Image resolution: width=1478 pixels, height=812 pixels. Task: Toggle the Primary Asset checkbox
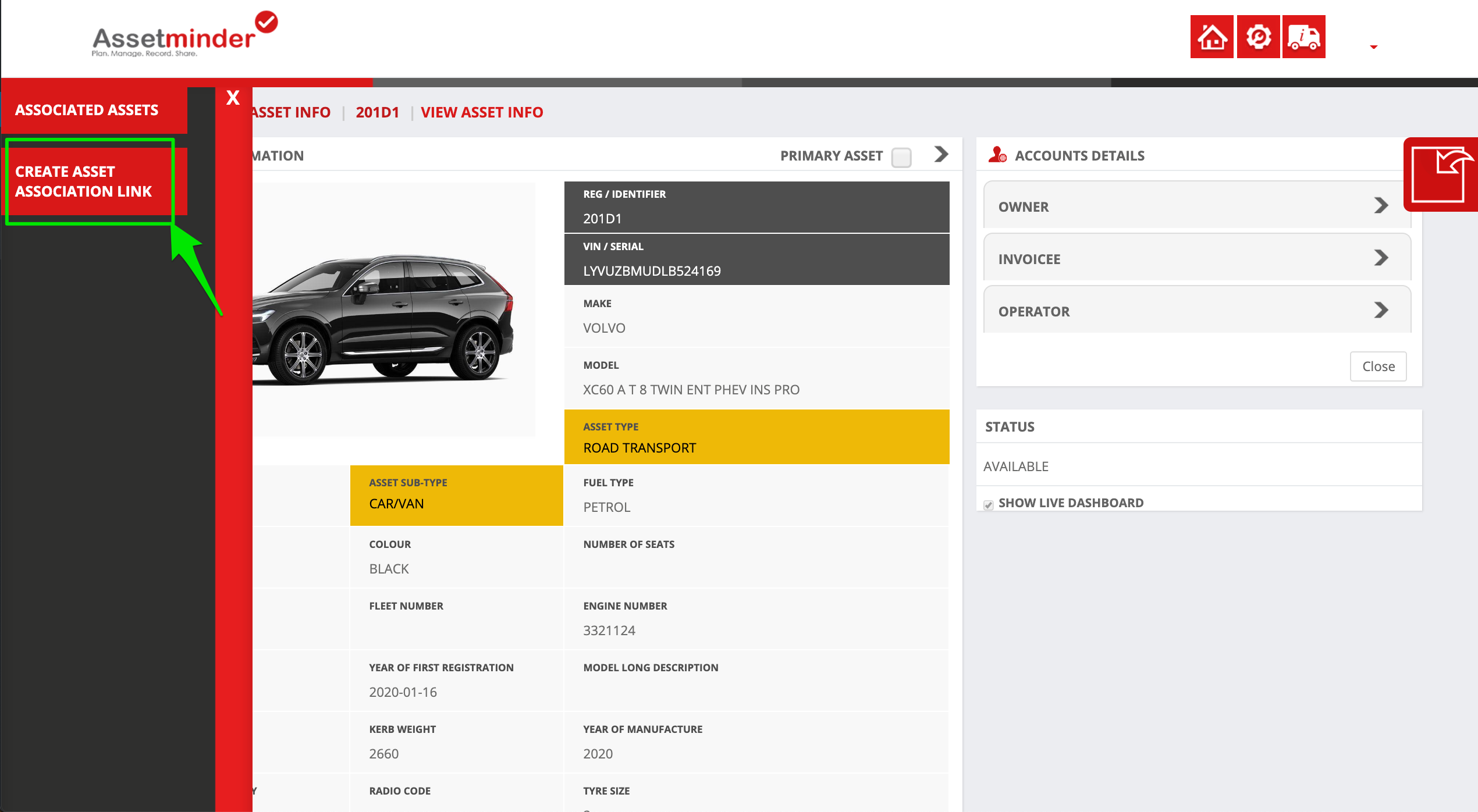coord(901,157)
